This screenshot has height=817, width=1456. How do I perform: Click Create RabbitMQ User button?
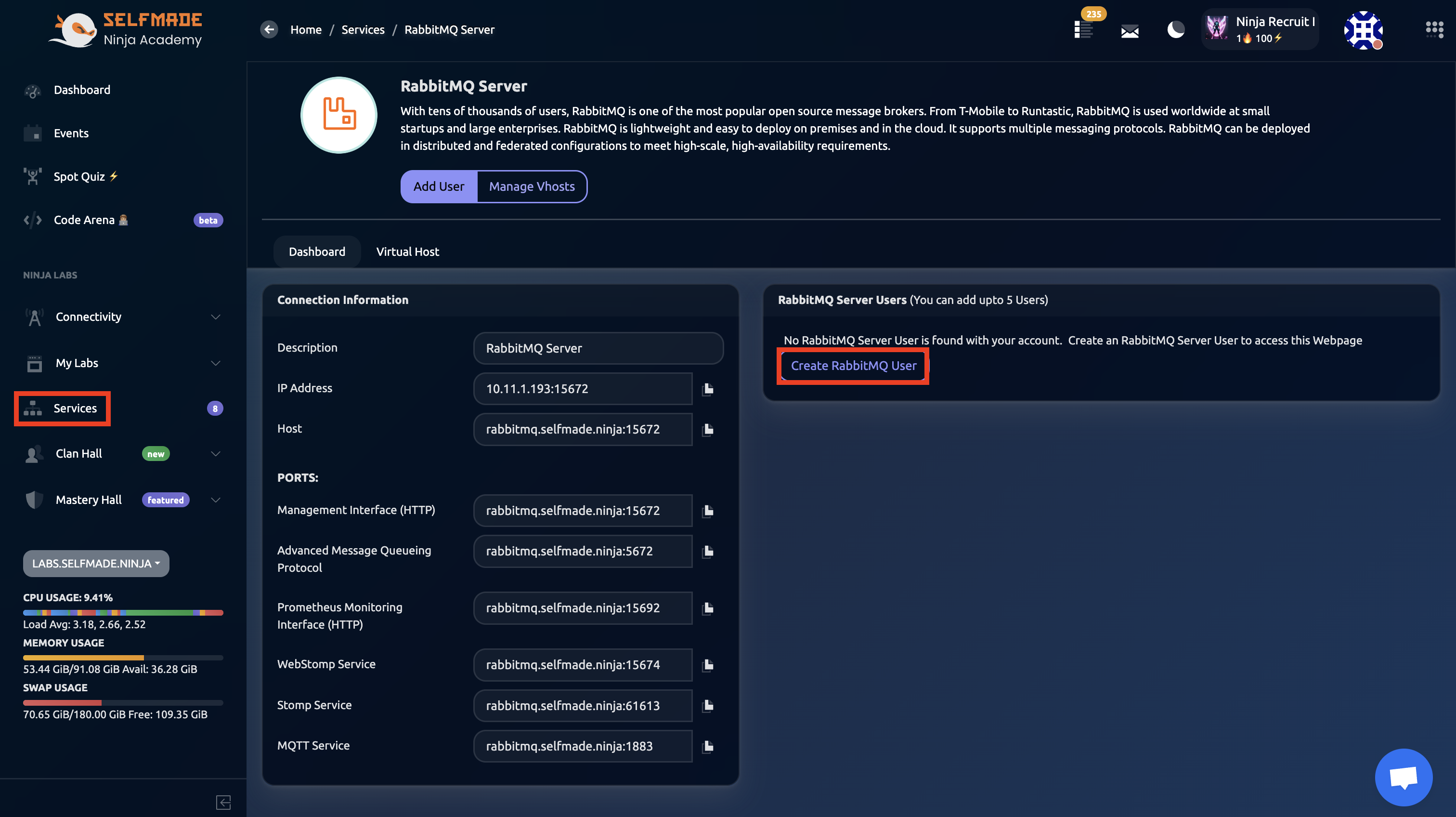(x=853, y=366)
